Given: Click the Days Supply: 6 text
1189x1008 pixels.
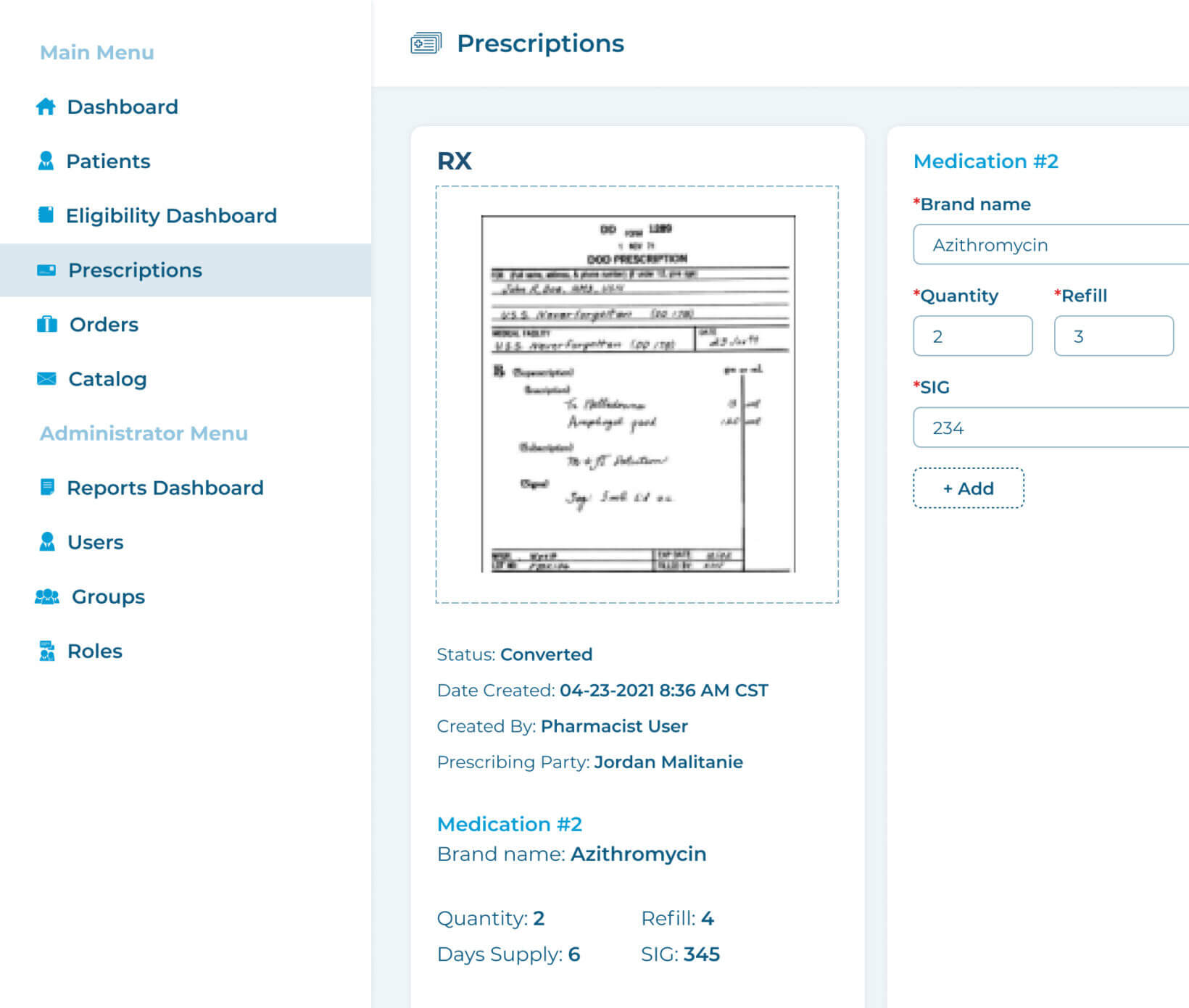Looking at the screenshot, I should click(x=509, y=954).
